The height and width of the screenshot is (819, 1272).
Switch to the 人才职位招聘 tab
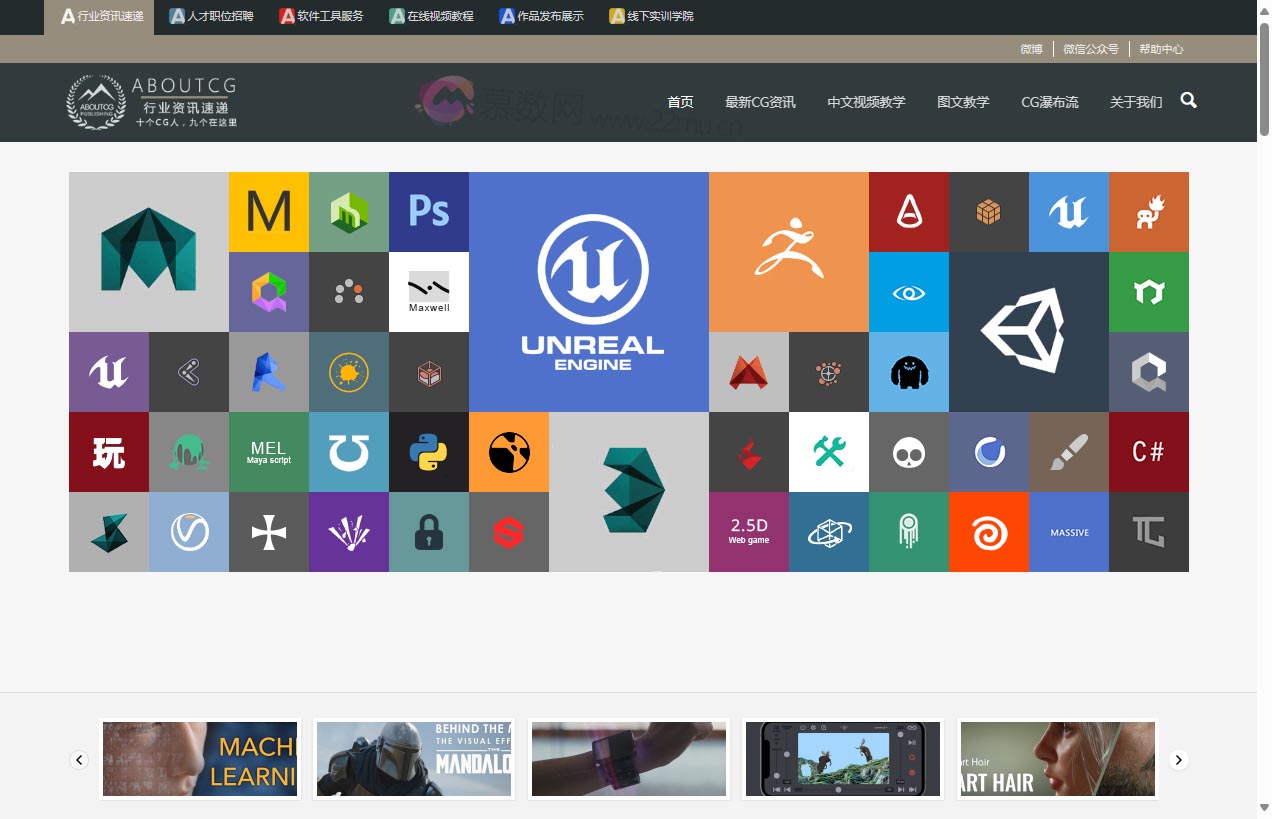point(211,16)
